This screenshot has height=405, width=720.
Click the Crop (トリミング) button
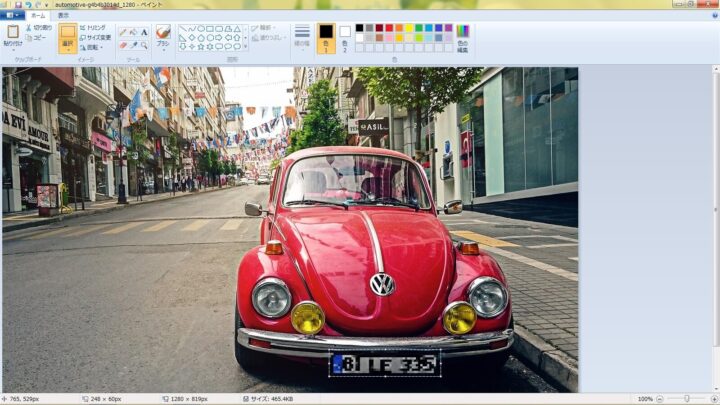(x=93, y=28)
